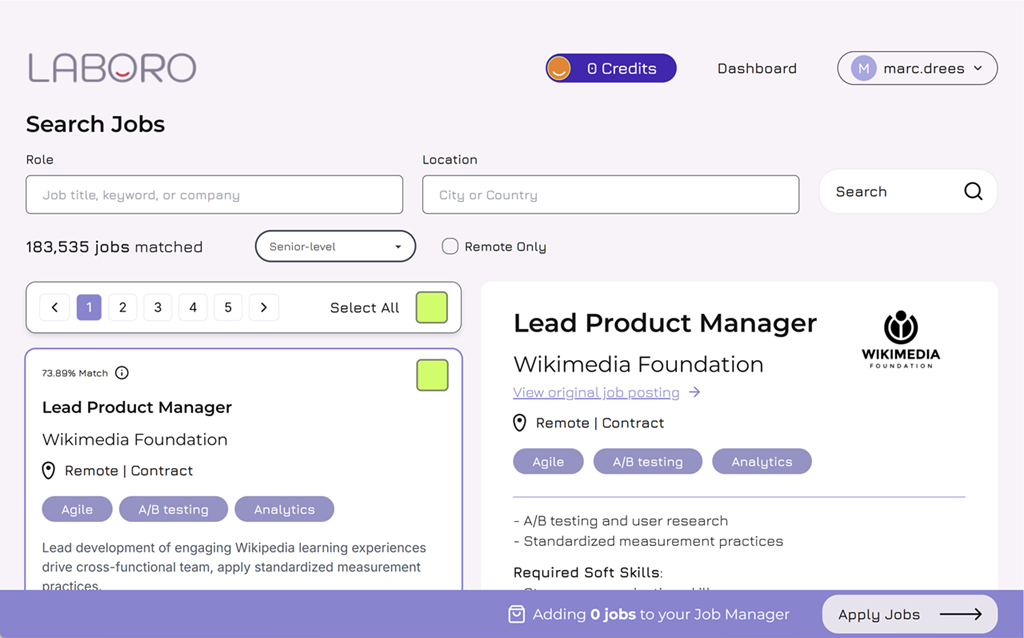
Task: Click the Laboro logo
Action: [x=112, y=68]
